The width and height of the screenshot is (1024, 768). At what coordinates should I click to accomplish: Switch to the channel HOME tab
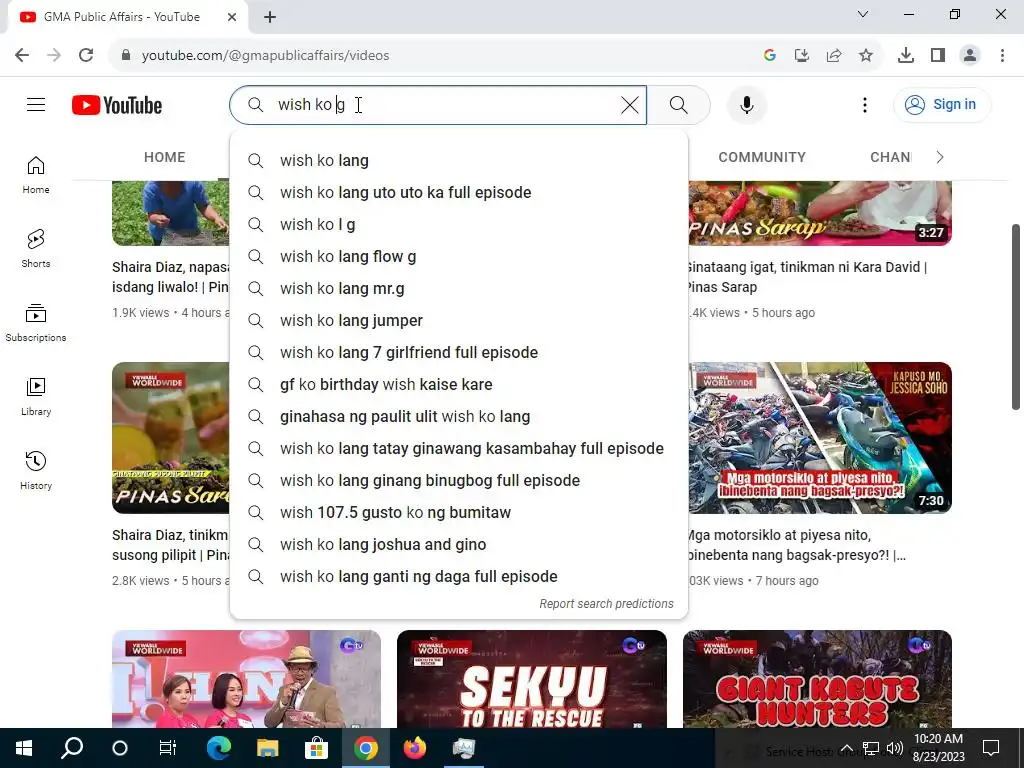[165, 157]
